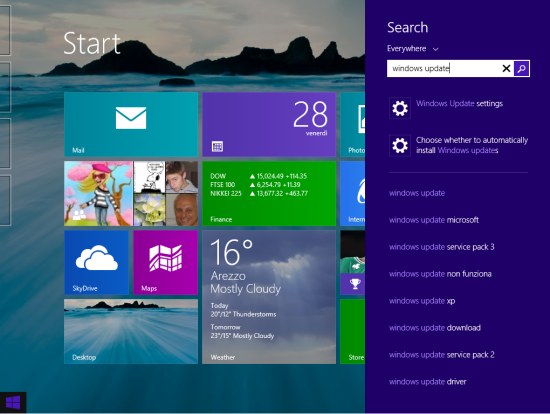550x414 pixels.
Task: Select suggestion 'windows update'
Action: coord(417,193)
